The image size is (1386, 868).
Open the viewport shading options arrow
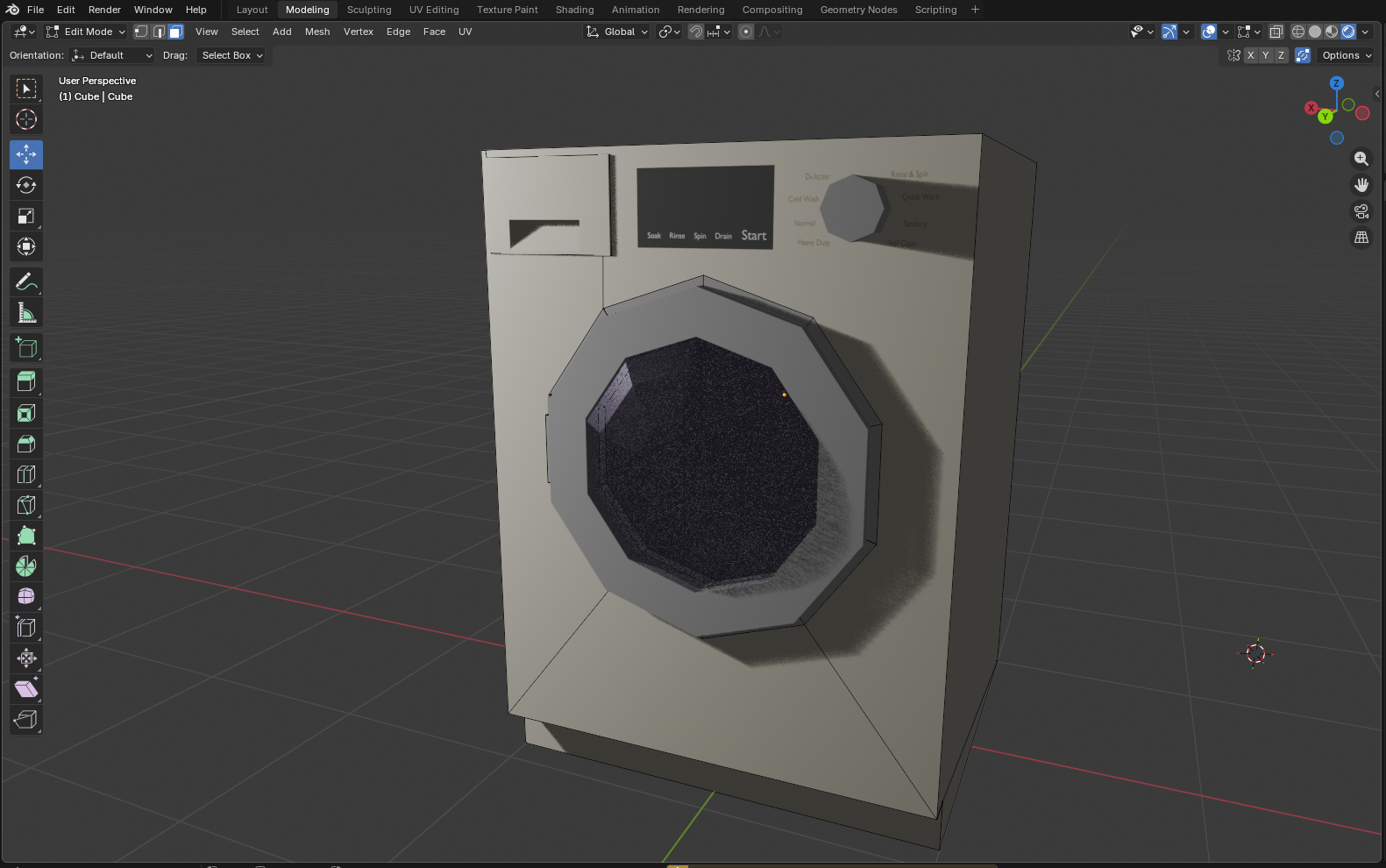pos(1366,32)
